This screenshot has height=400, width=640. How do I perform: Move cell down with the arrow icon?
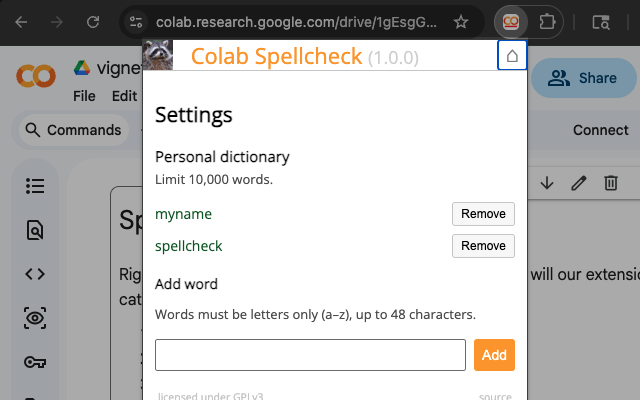(547, 183)
